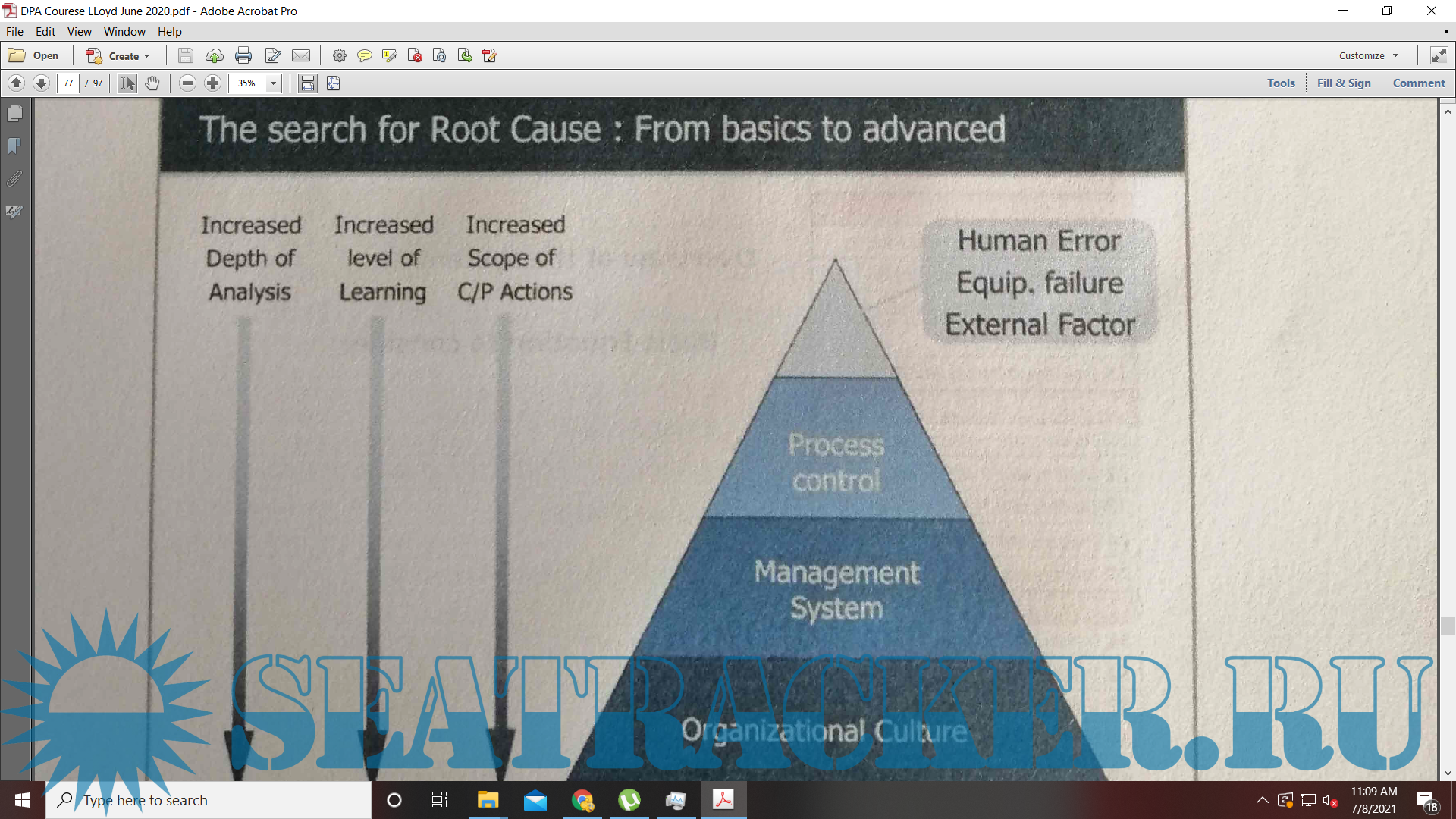The width and height of the screenshot is (1456, 819).
Task: Click the page number input field
Action: point(68,83)
